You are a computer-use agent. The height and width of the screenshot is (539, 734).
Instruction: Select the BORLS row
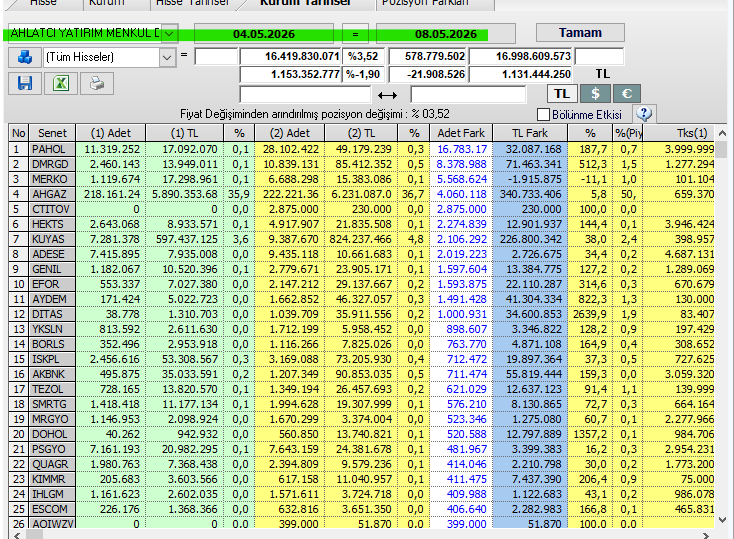tap(361, 344)
